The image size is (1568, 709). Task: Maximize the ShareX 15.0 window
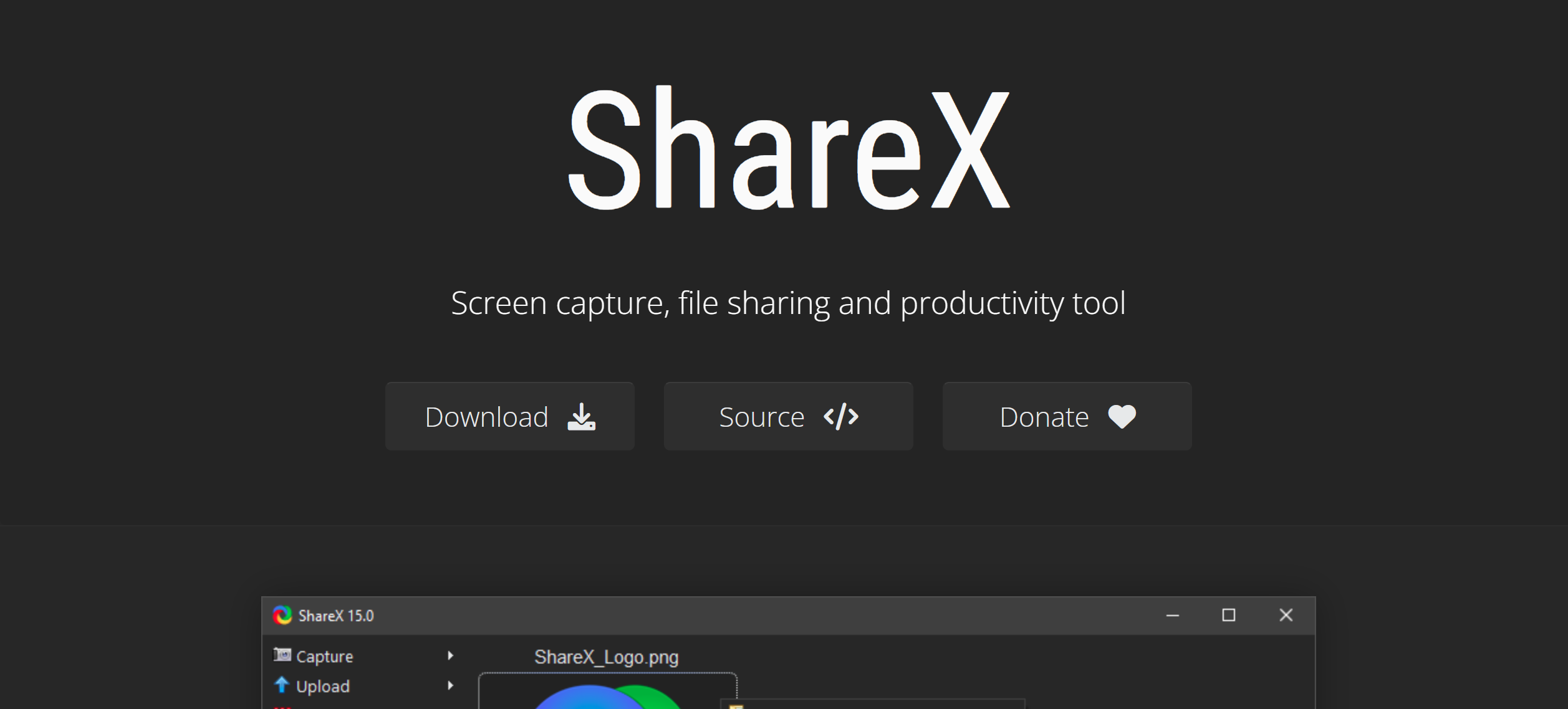point(1228,615)
